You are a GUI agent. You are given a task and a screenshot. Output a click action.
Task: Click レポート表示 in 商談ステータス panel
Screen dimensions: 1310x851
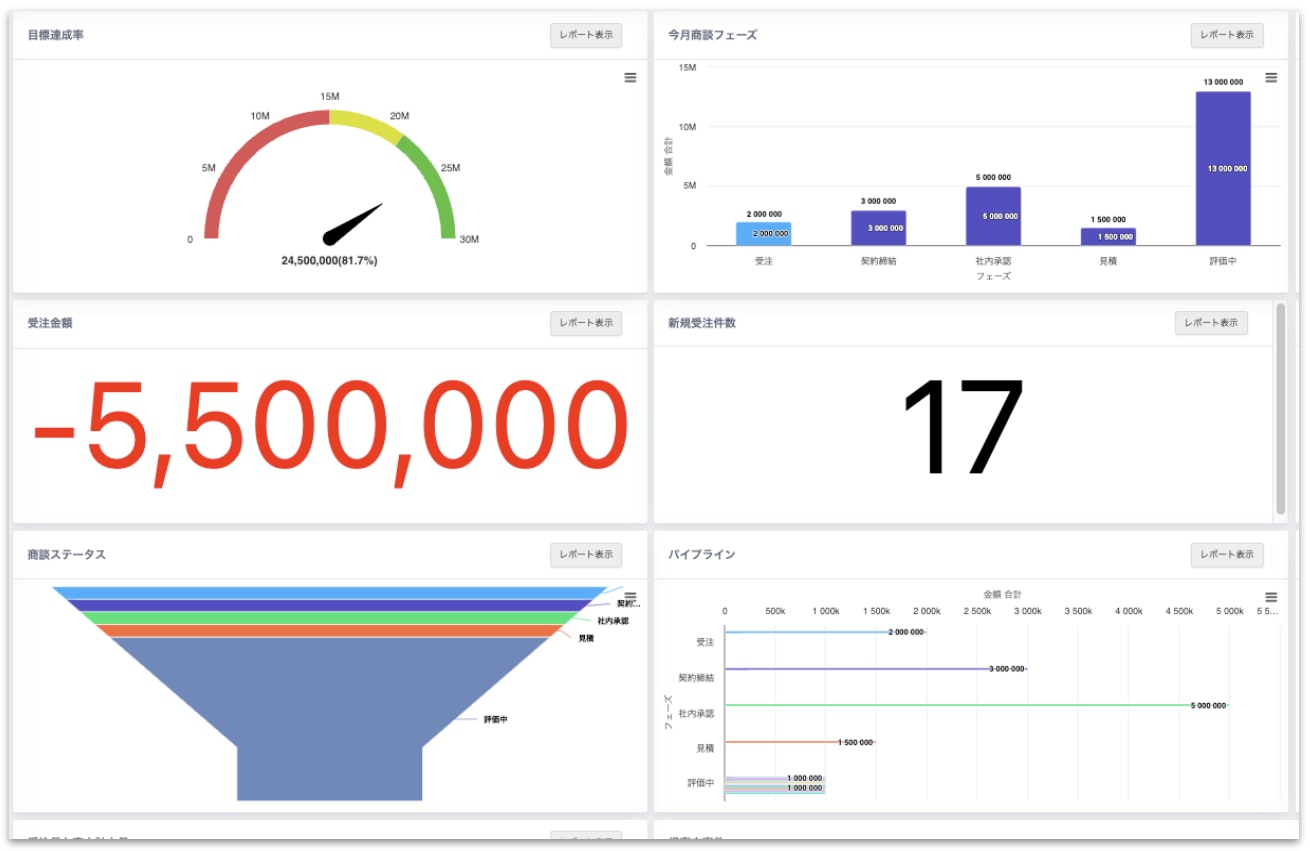click(586, 555)
